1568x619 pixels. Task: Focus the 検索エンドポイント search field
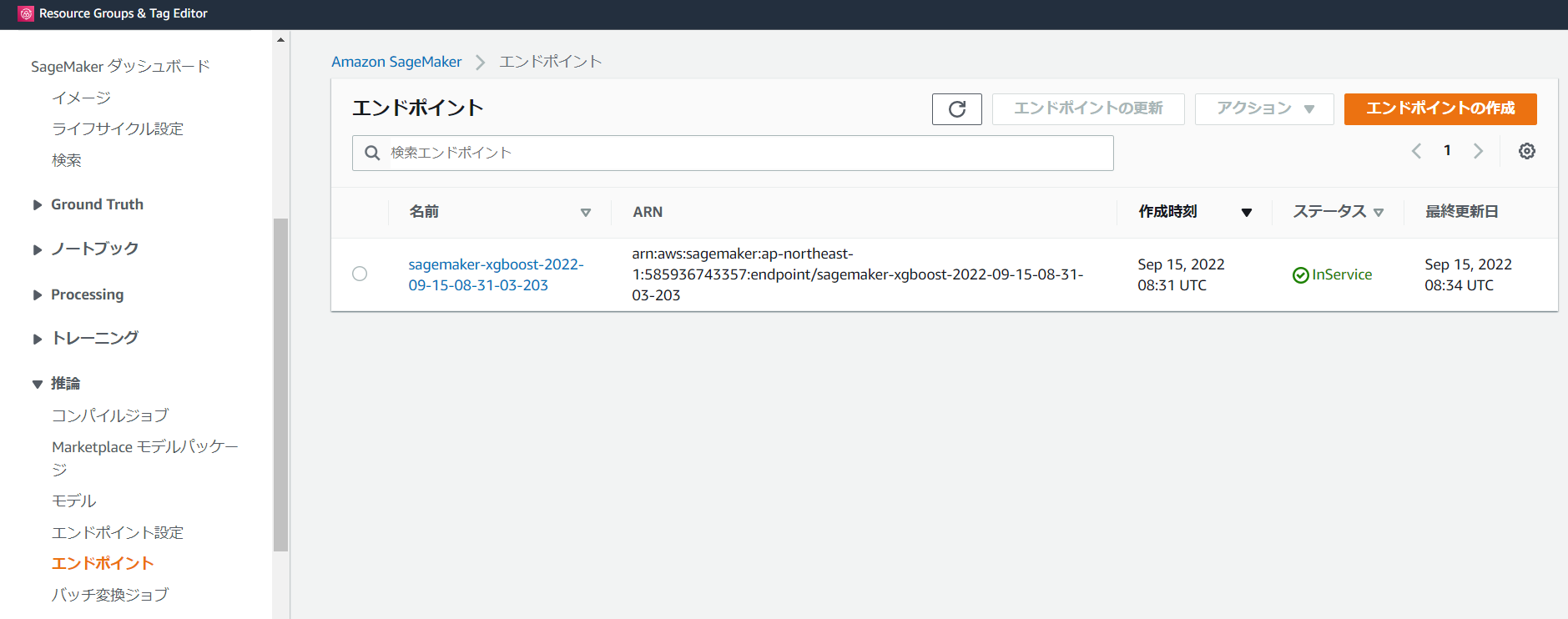[x=733, y=153]
